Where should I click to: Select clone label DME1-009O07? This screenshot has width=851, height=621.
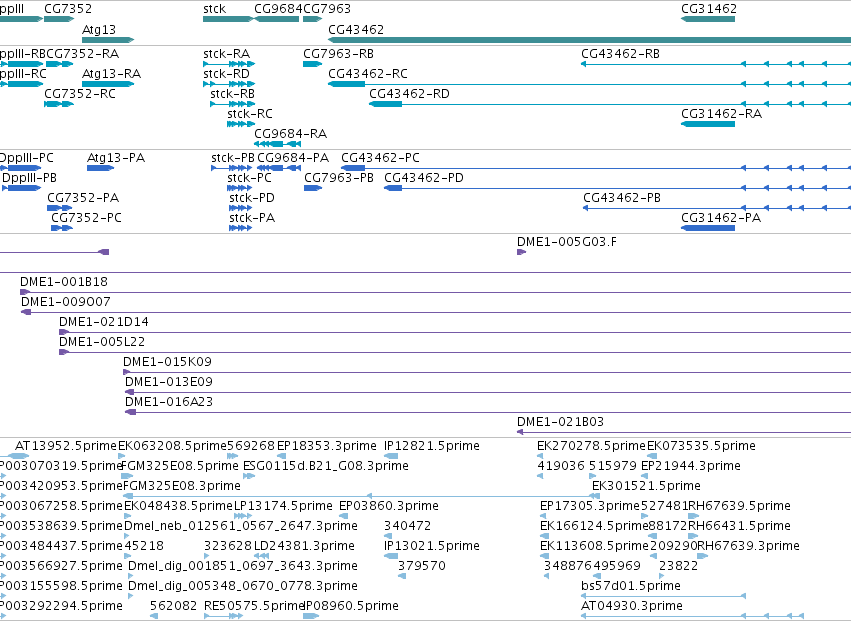pos(66,302)
